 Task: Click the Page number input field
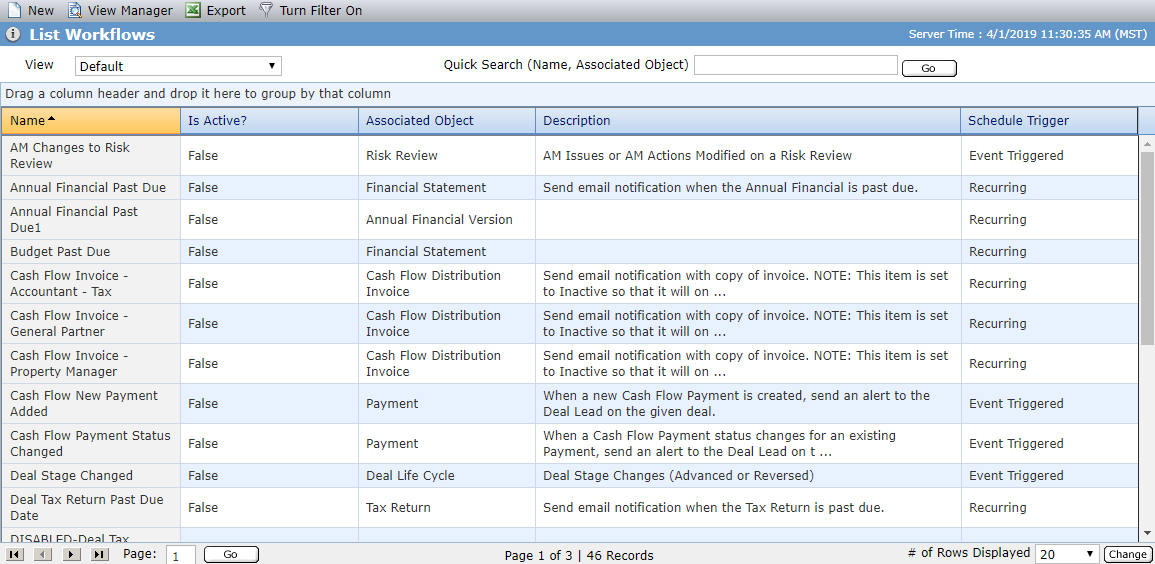pyautogui.click(x=180, y=554)
